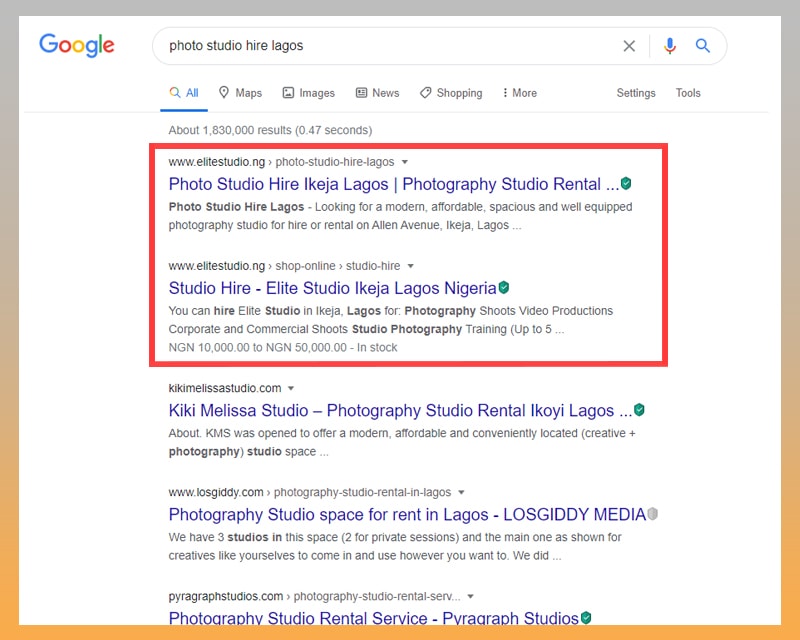Open the Photography Studio Rental Service Pyragraph link
The image size is (800, 640).
(x=373, y=618)
